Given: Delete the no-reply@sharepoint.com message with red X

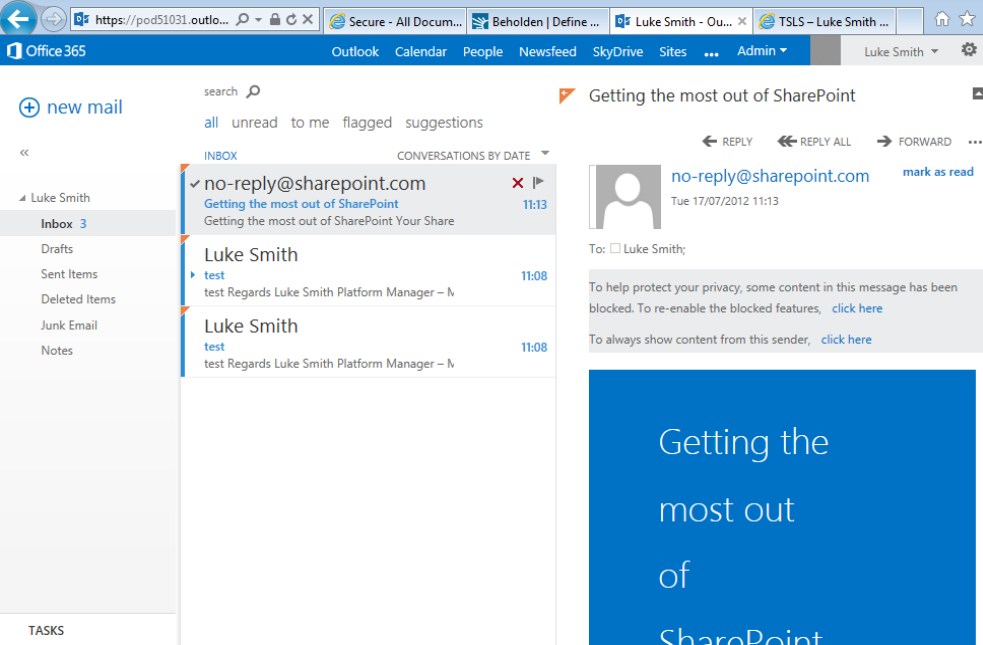Looking at the screenshot, I should [x=517, y=183].
